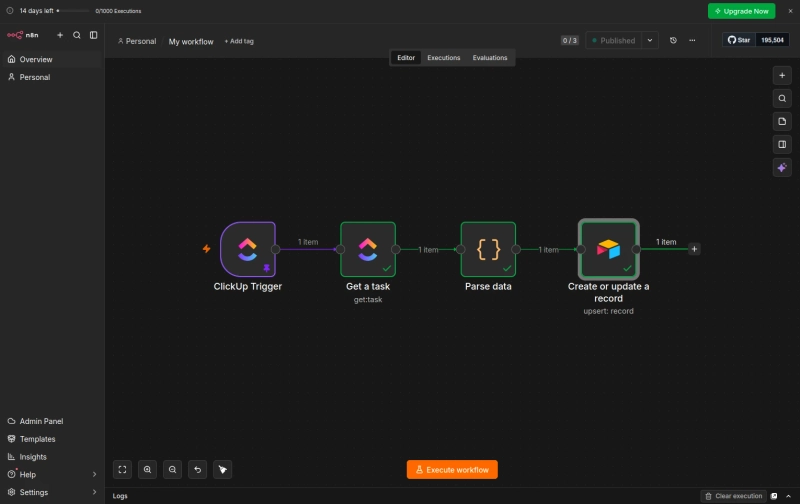Image resolution: width=800 pixels, height=504 pixels.
Task: Click the My workflow title
Action: click(191, 41)
